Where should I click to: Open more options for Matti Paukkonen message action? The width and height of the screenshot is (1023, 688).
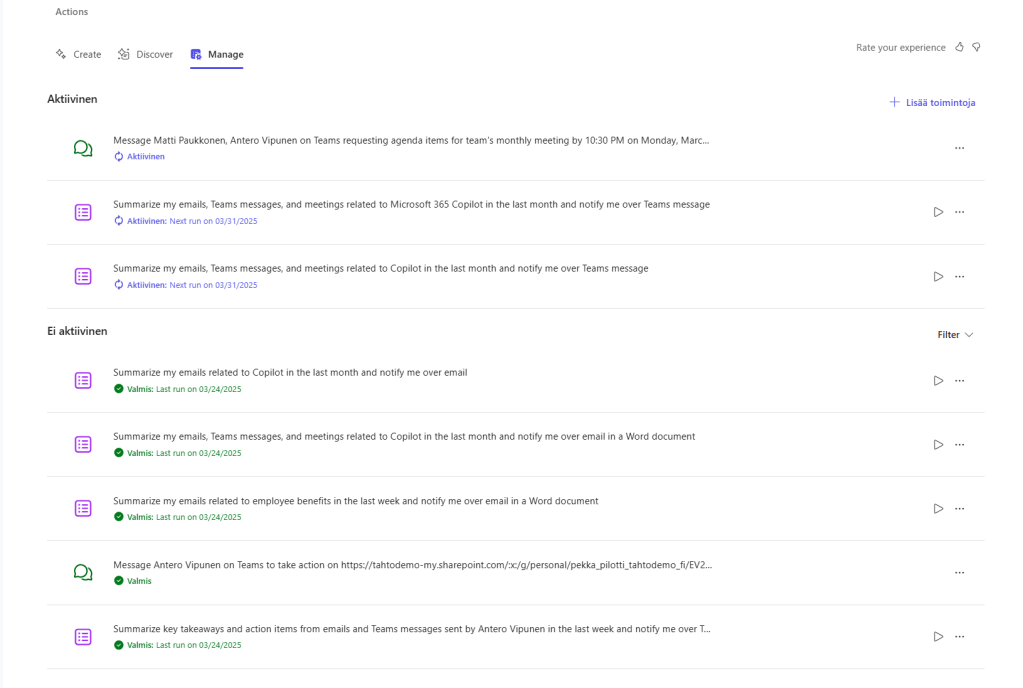[x=959, y=148]
